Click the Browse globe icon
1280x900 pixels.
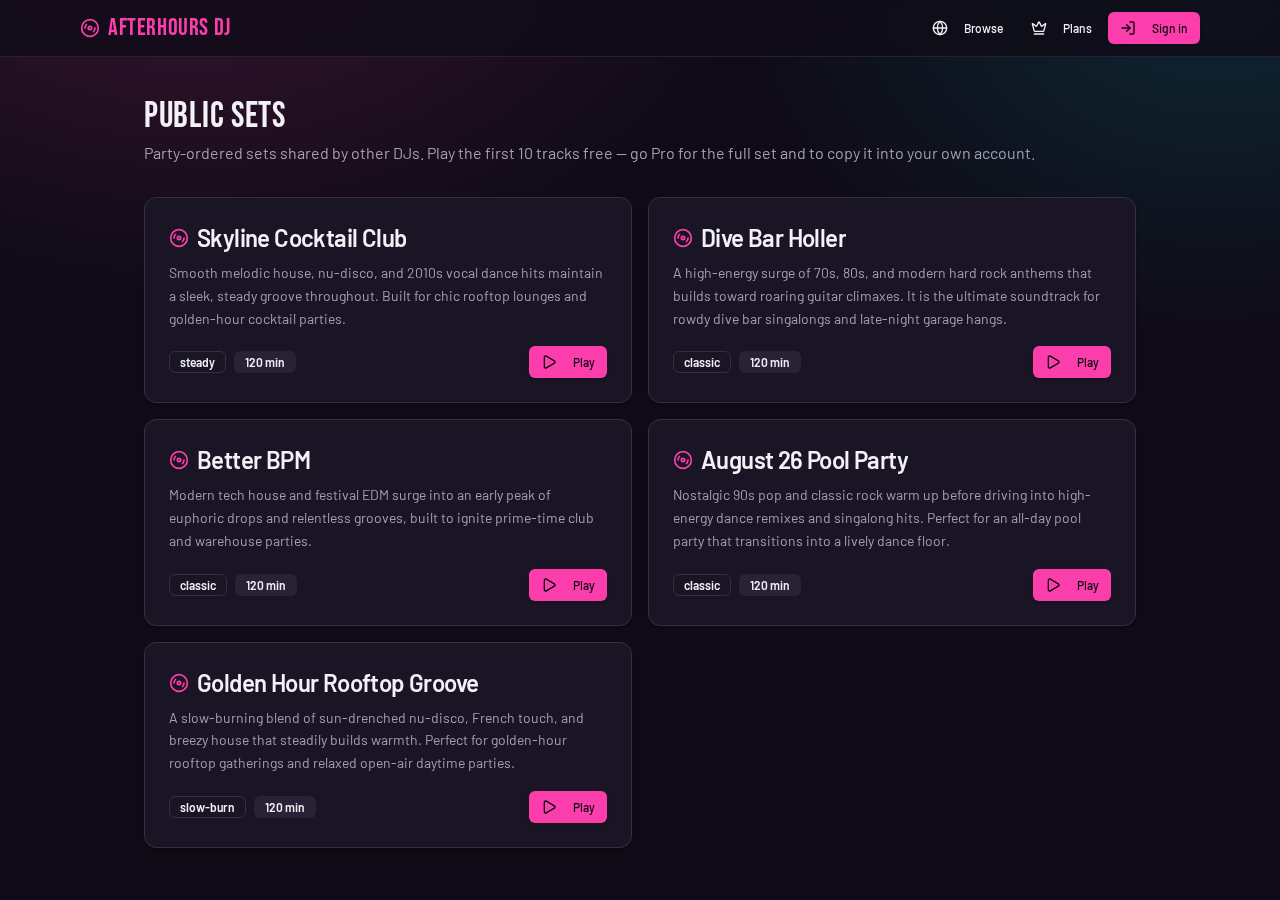click(940, 28)
